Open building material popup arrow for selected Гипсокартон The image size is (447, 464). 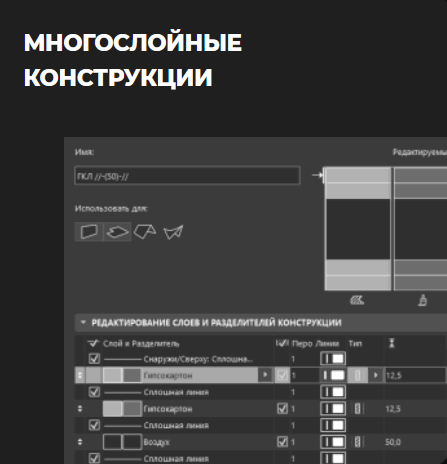click(x=265, y=375)
